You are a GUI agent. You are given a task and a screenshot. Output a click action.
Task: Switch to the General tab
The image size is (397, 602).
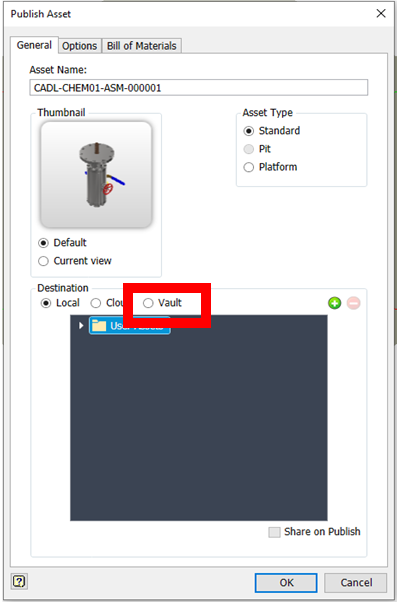34,45
